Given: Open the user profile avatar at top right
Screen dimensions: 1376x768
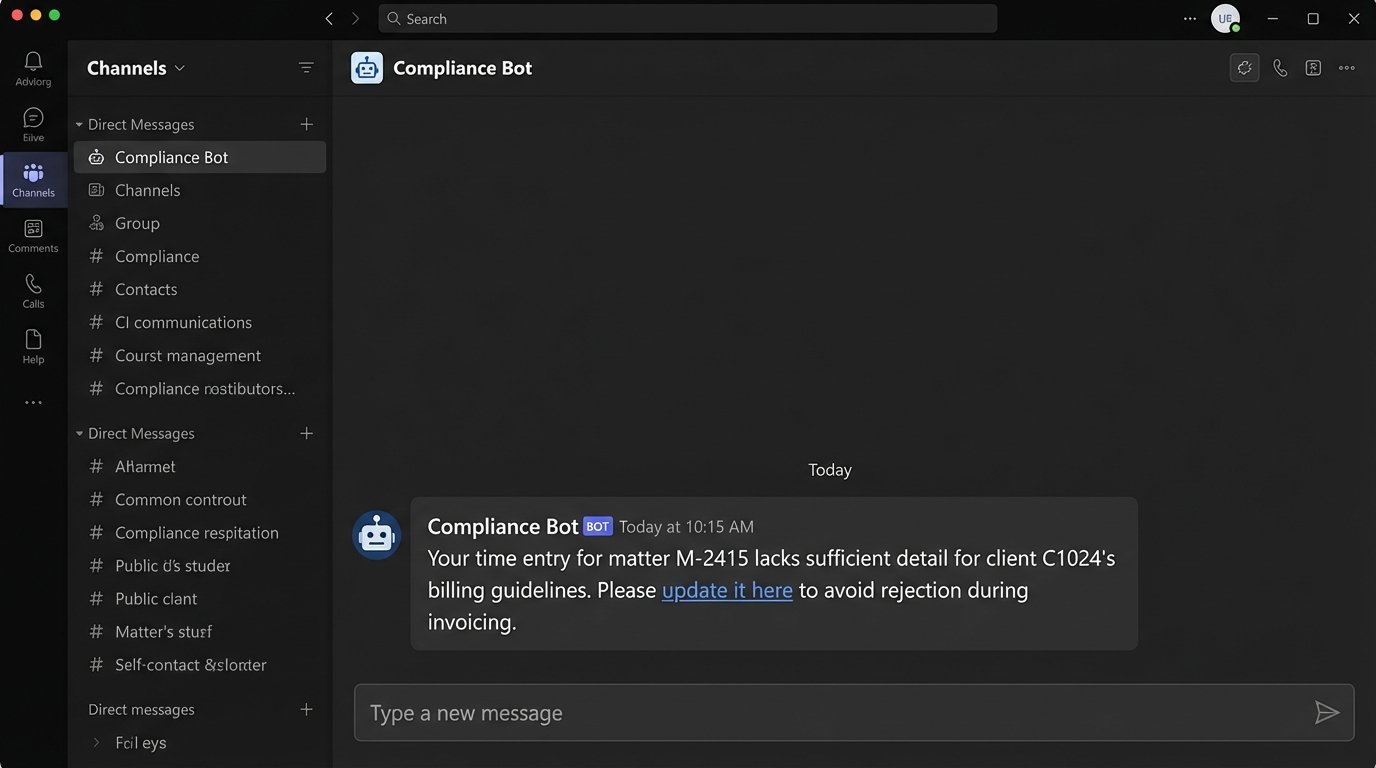Looking at the screenshot, I should coord(1225,19).
